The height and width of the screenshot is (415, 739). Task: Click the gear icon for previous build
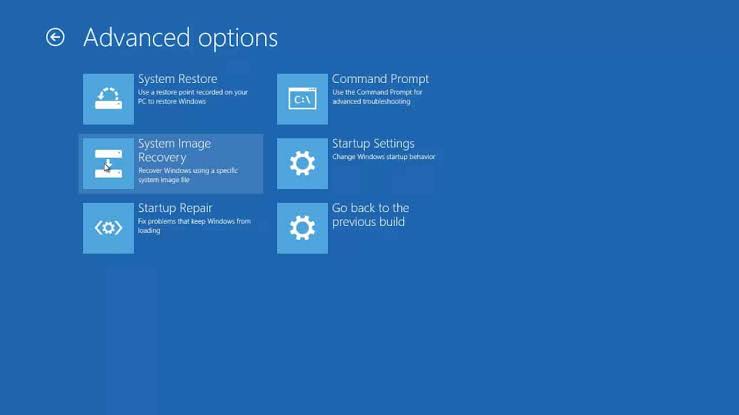click(x=302, y=228)
